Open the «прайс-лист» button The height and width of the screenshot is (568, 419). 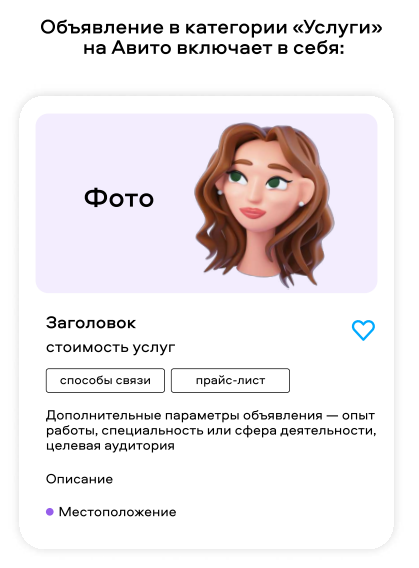(x=230, y=380)
